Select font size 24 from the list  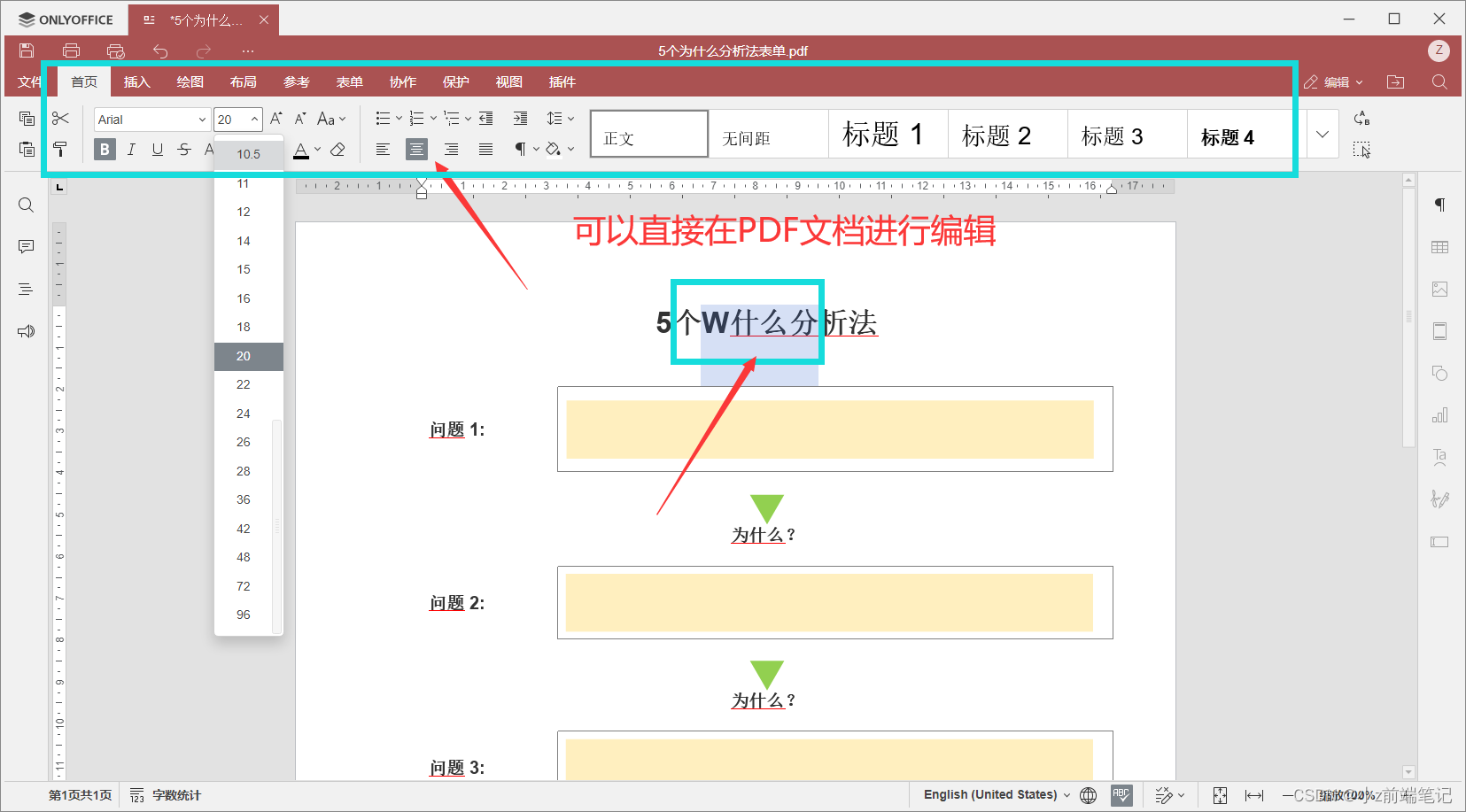[x=244, y=414]
